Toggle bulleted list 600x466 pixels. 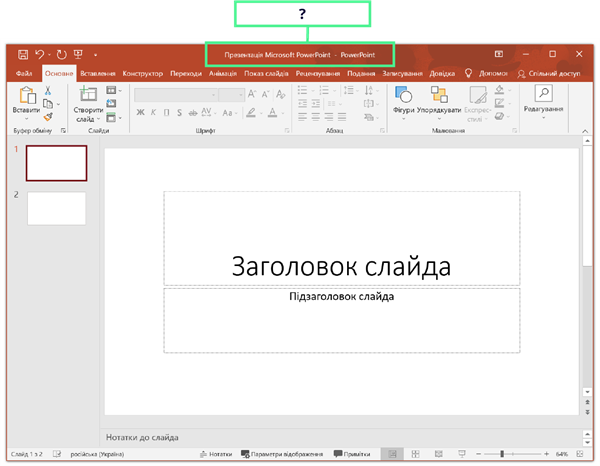pos(303,91)
